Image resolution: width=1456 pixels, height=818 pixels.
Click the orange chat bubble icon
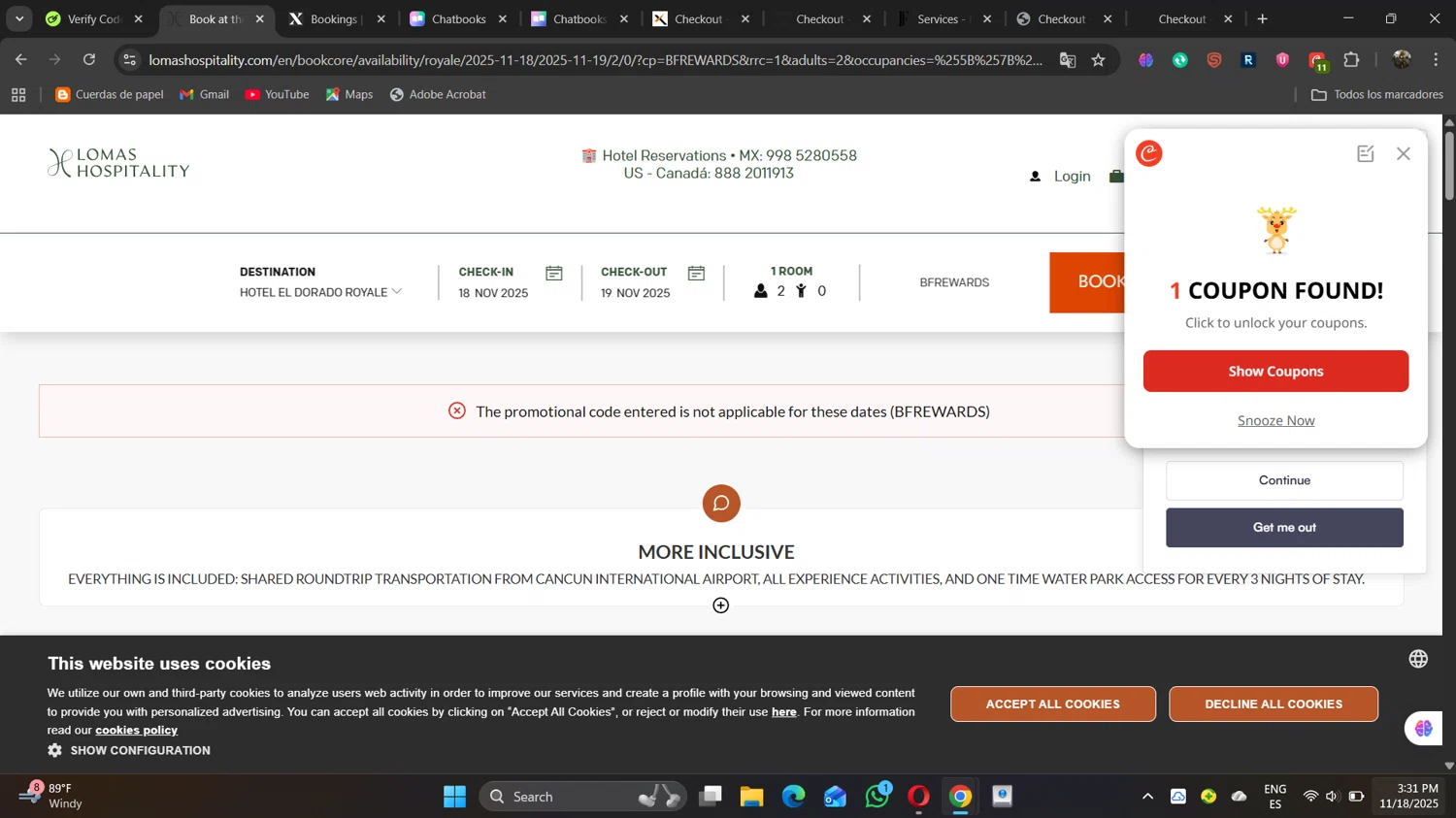coord(721,504)
